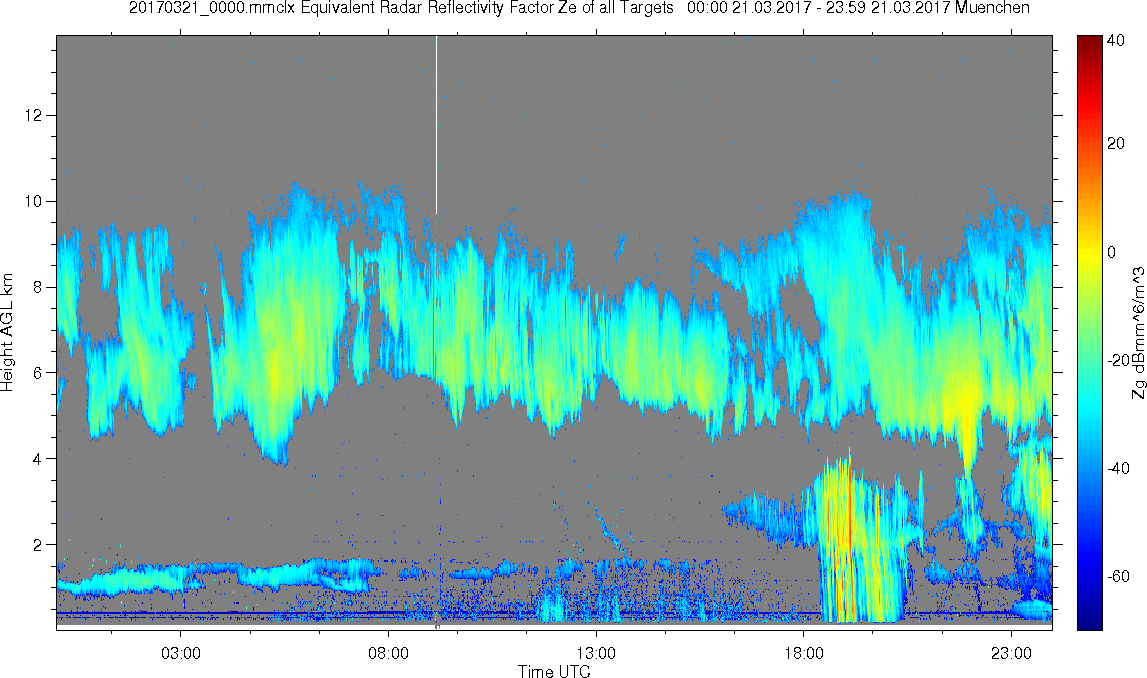This screenshot has height=678, width=1147.
Task: Click the '13:00' time axis label
Action: coord(596,652)
